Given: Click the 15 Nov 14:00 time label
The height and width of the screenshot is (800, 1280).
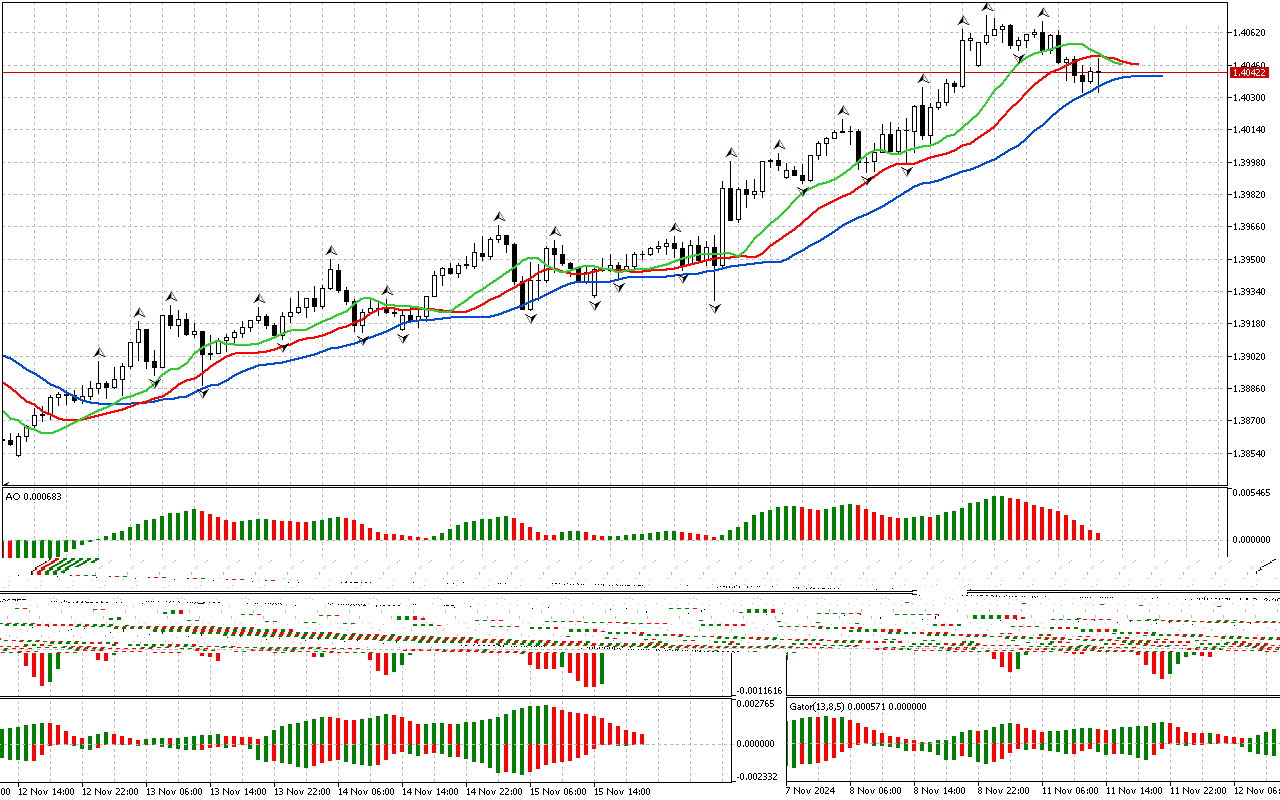Looking at the screenshot, I should 622,791.
